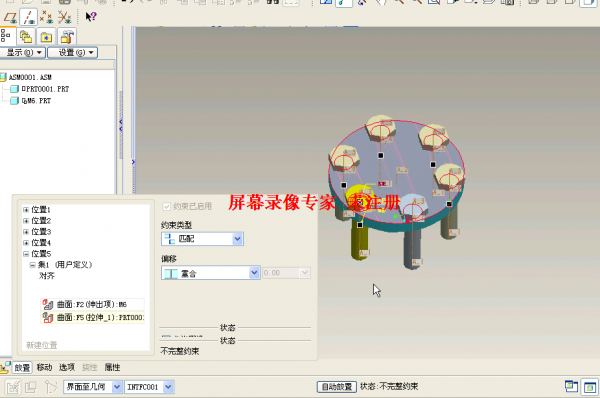Open the 0.00 offset value dropdown arrow
Image resolution: width=600 pixels, height=398 pixels.
pyautogui.click(x=305, y=273)
